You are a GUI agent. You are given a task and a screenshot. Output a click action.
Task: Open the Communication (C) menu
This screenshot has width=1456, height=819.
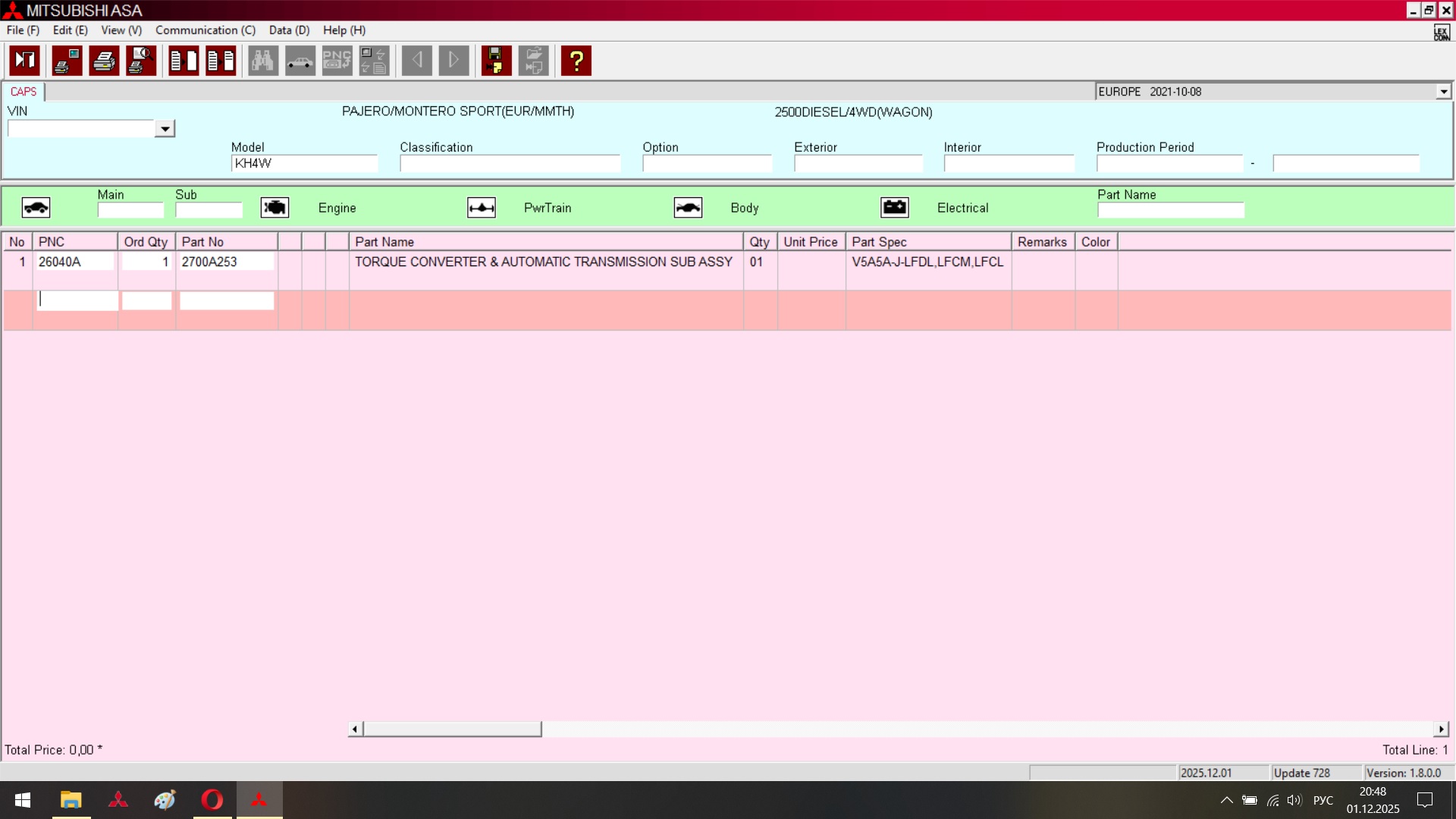point(205,30)
